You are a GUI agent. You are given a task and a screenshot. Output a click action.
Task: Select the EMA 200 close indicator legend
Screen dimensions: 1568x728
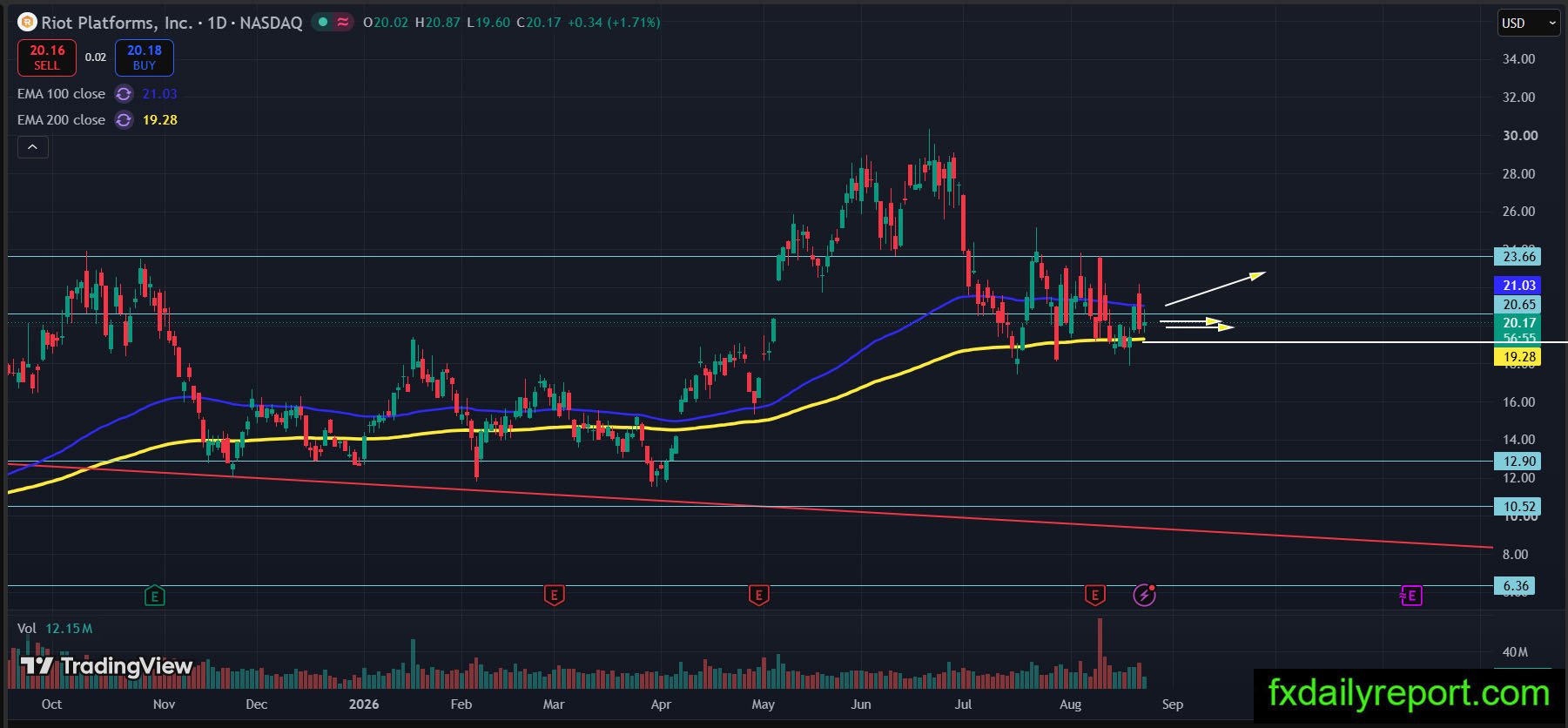pyautogui.click(x=61, y=120)
